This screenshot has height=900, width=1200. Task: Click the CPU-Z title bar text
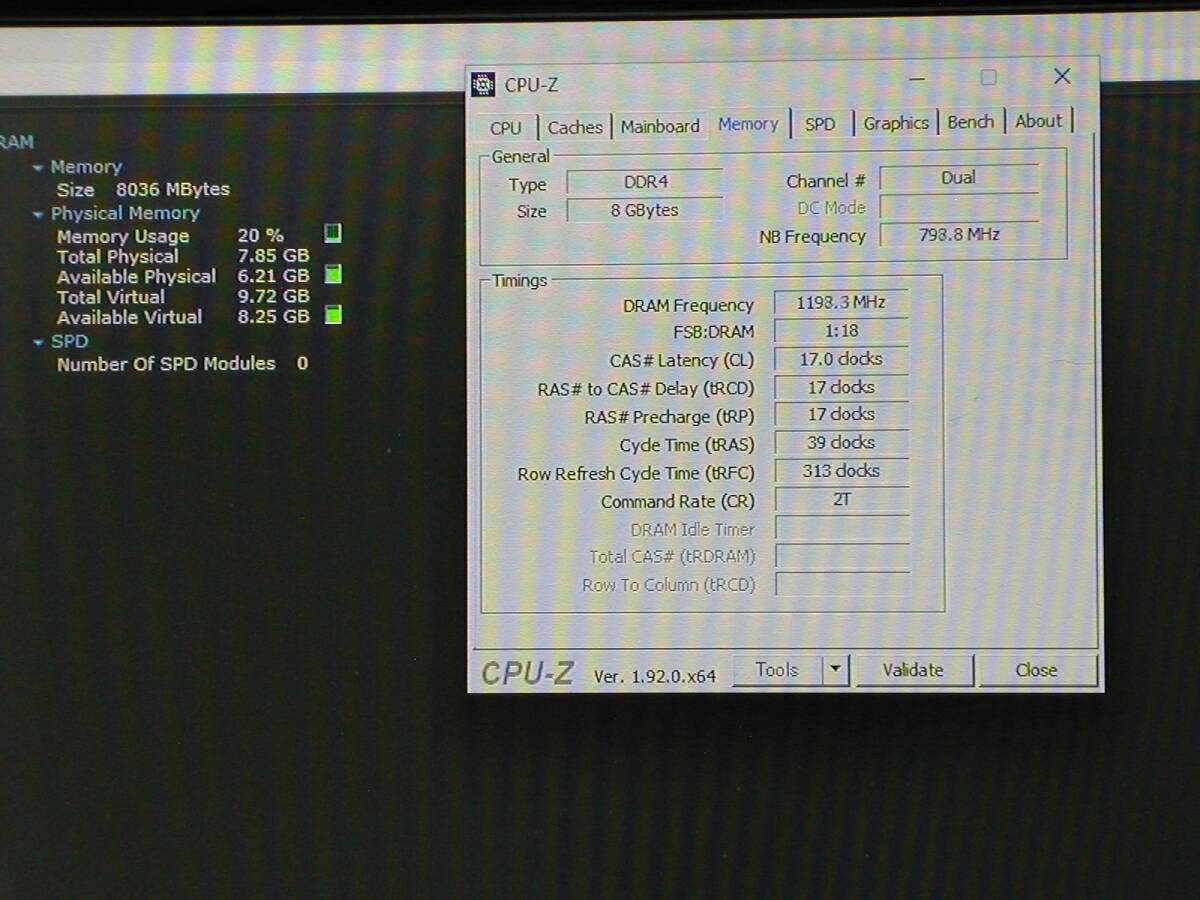pyautogui.click(x=531, y=85)
